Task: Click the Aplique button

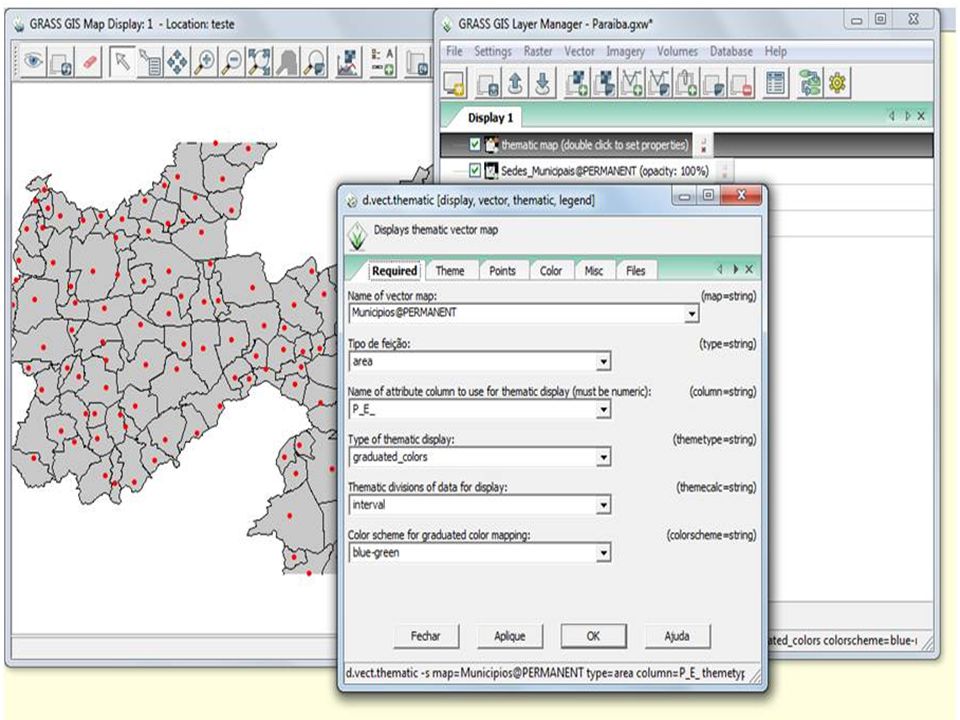Action: (x=509, y=636)
